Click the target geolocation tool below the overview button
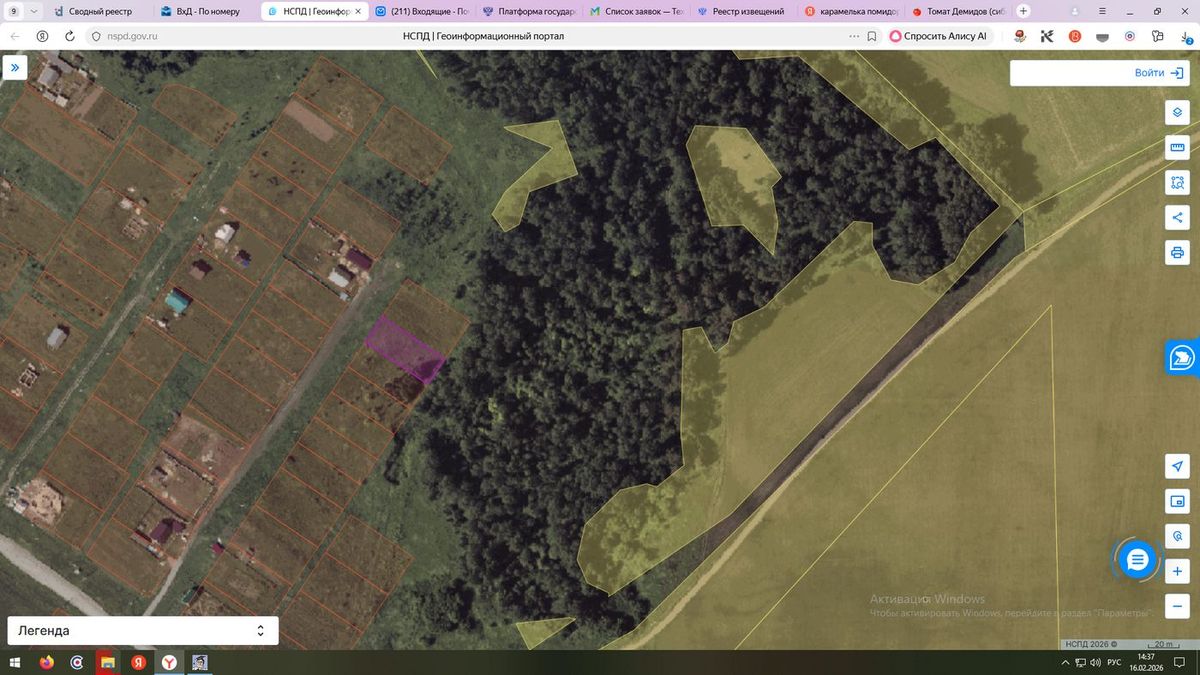1200x675 pixels. click(x=1177, y=536)
